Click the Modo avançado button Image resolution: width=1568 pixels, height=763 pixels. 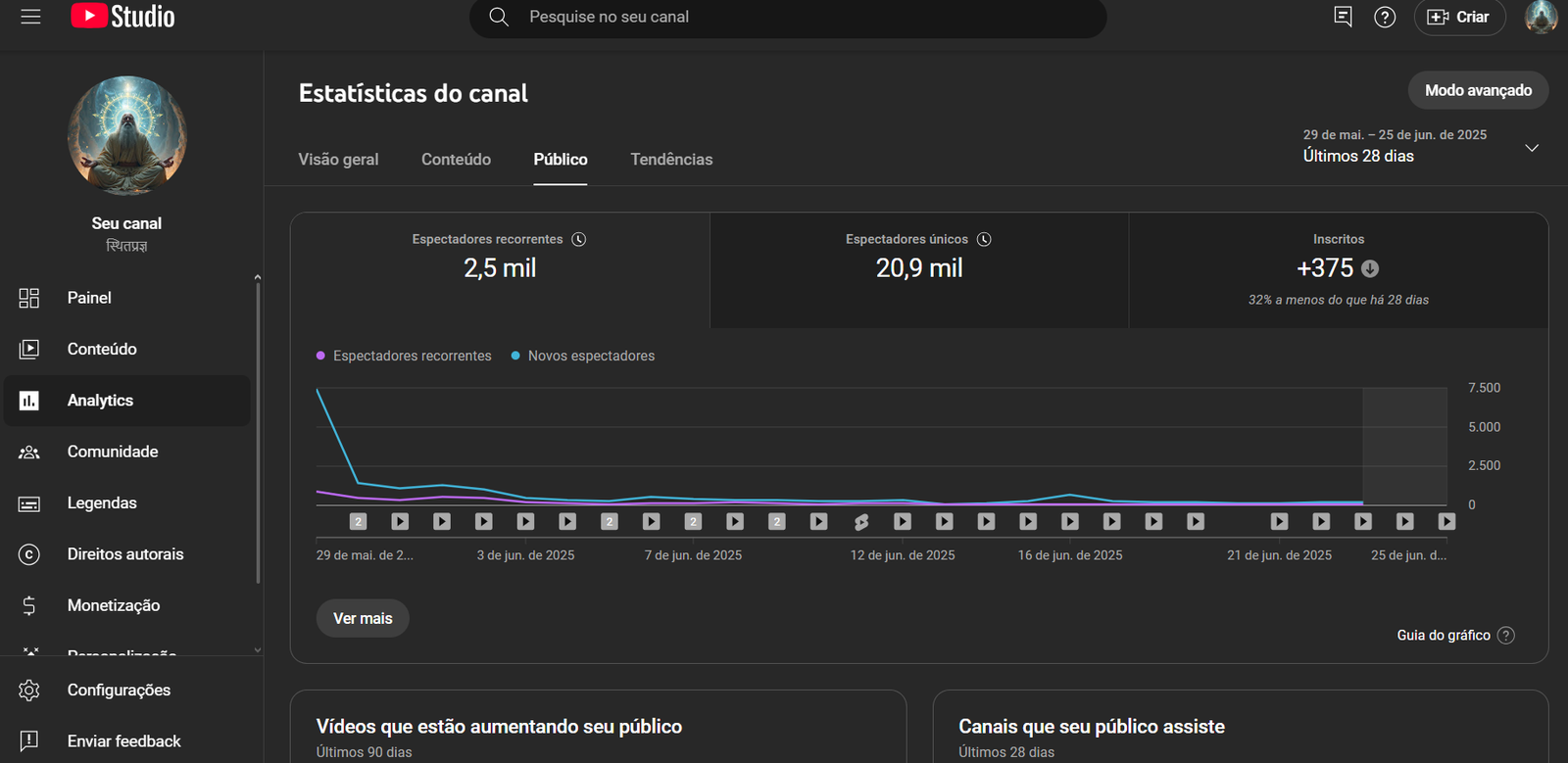click(x=1478, y=90)
